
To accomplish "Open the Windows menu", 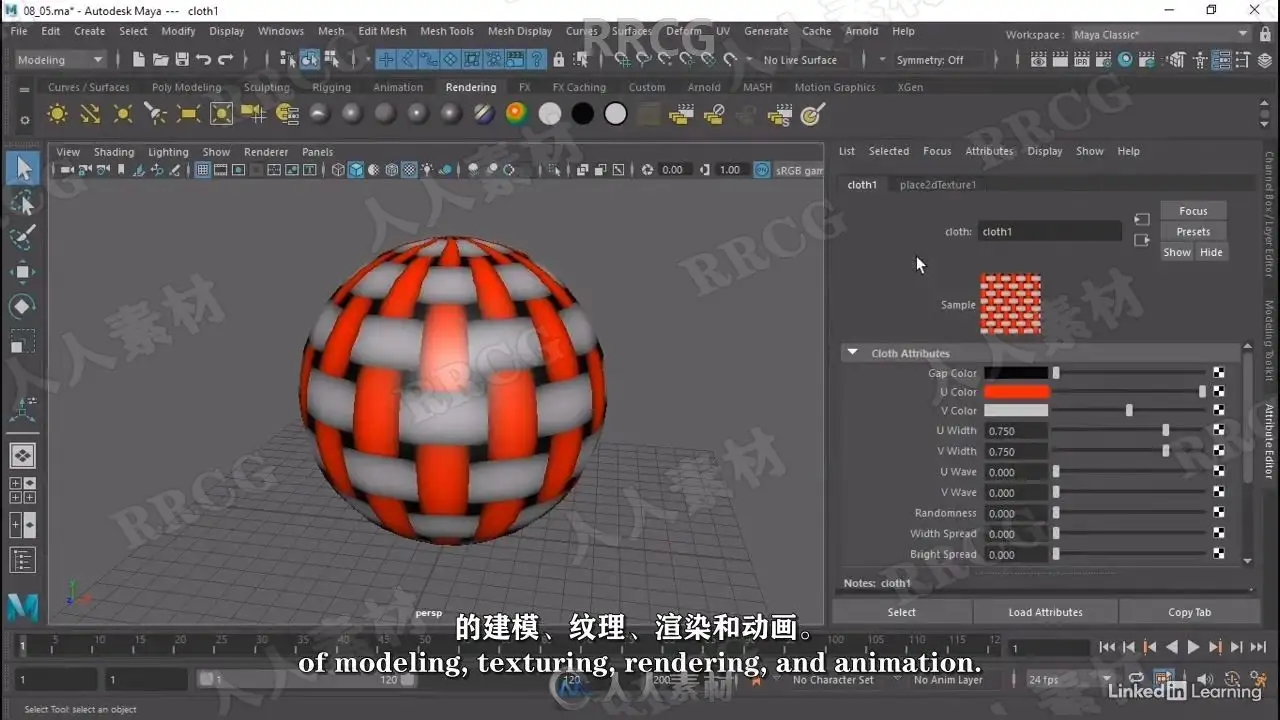I will (281, 31).
